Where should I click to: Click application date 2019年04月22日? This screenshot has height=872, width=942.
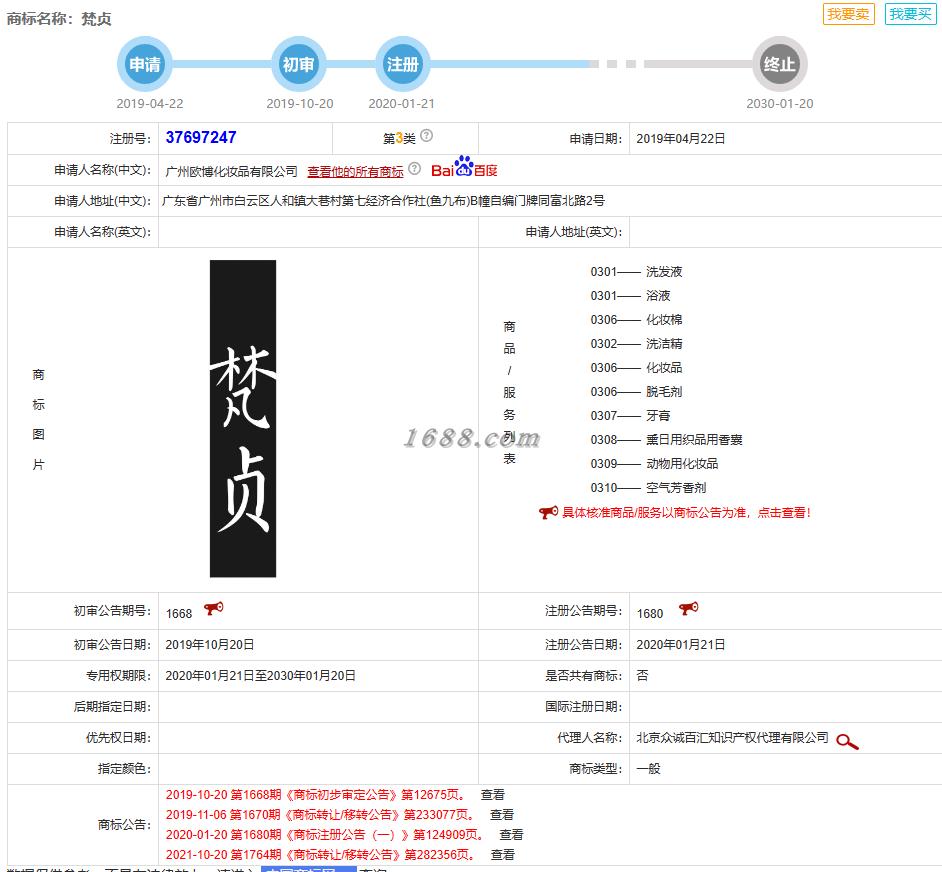pos(681,139)
